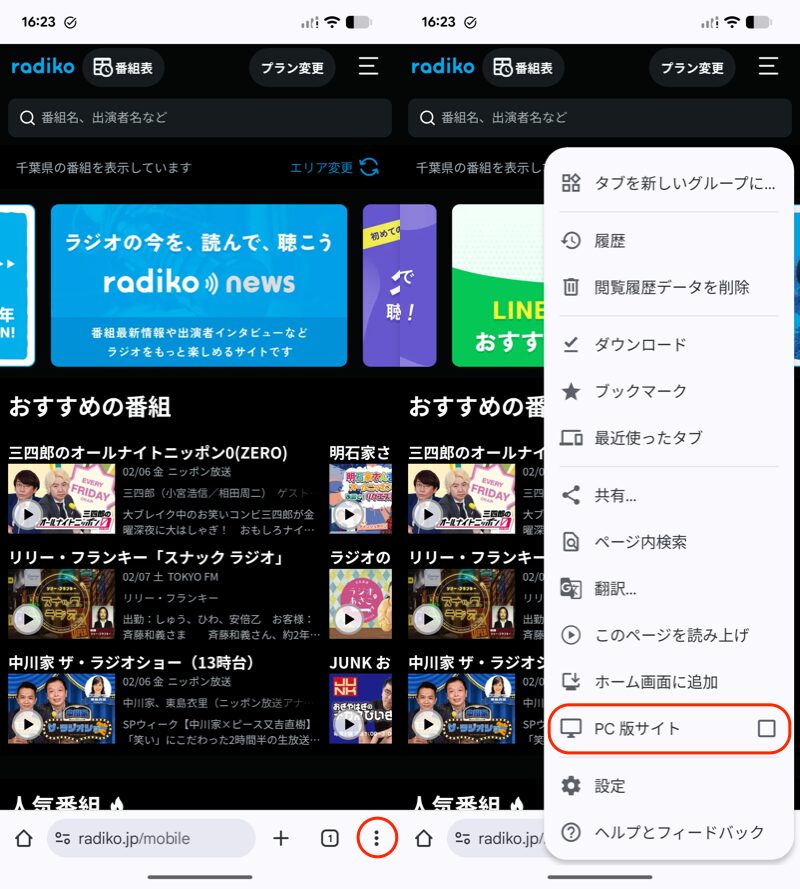Enable the PC 版サイト checkbox
This screenshot has height=889, width=800.
[x=767, y=729]
